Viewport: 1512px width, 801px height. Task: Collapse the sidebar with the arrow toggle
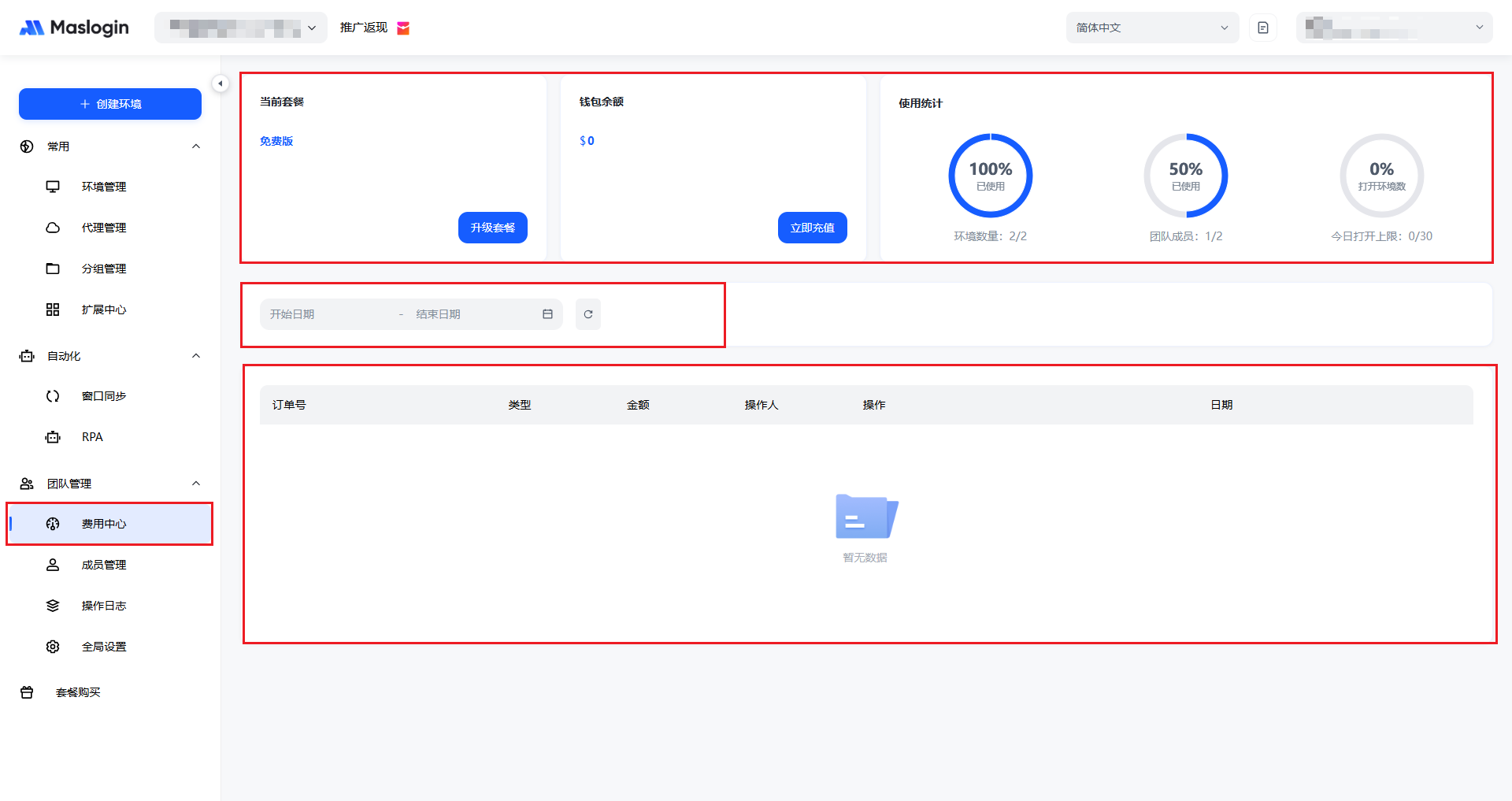point(220,83)
